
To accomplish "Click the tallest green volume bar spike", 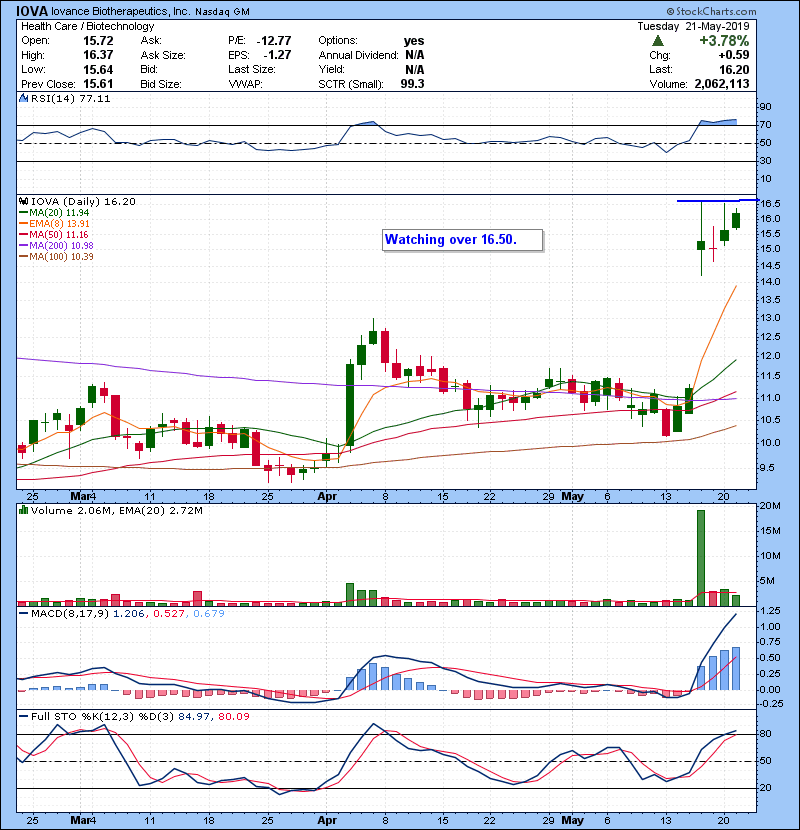I will point(701,558).
